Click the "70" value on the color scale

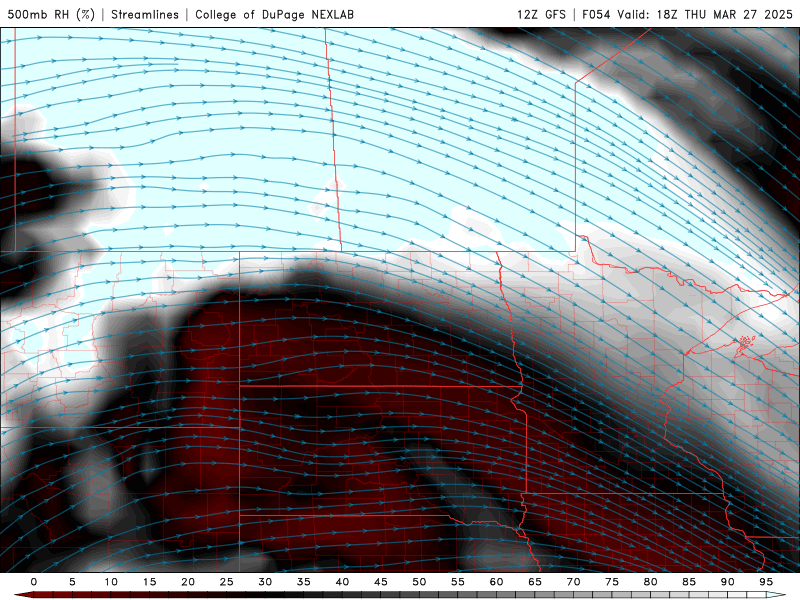pyautogui.click(x=573, y=582)
